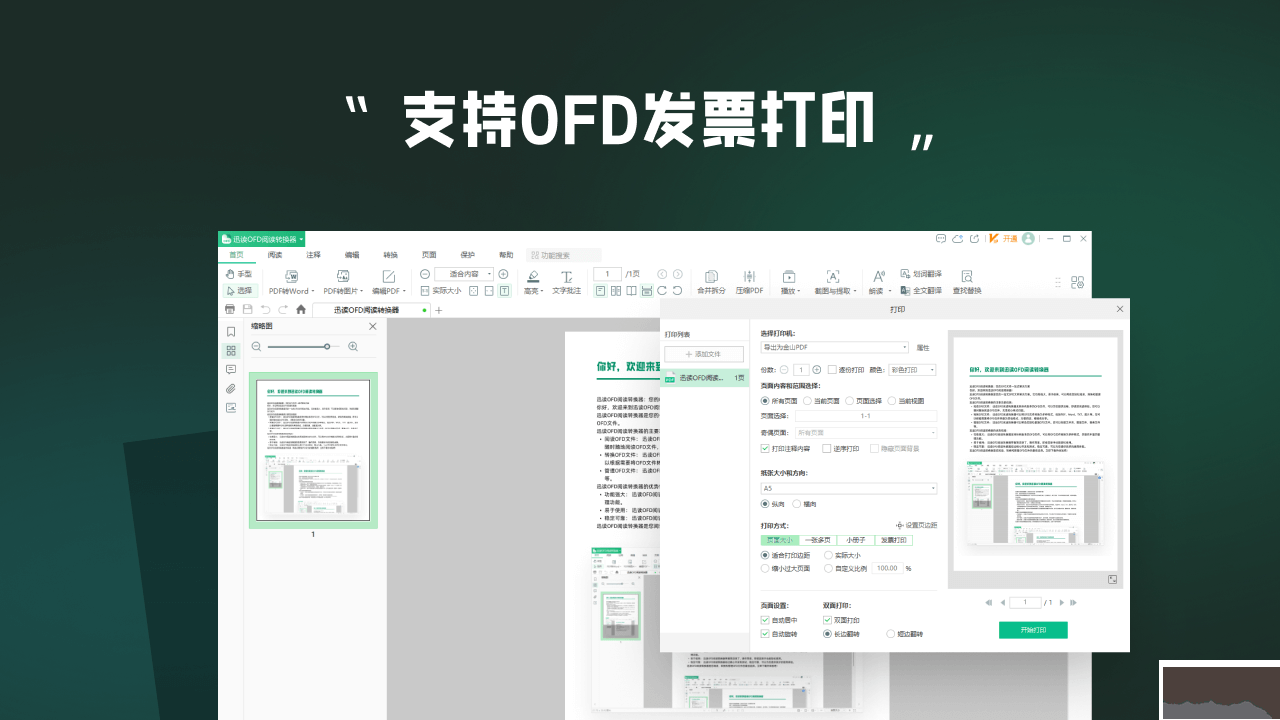The image size is (1280, 720).
Task: Click the PDF转图片 converter icon
Action: click(x=342, y=276)
